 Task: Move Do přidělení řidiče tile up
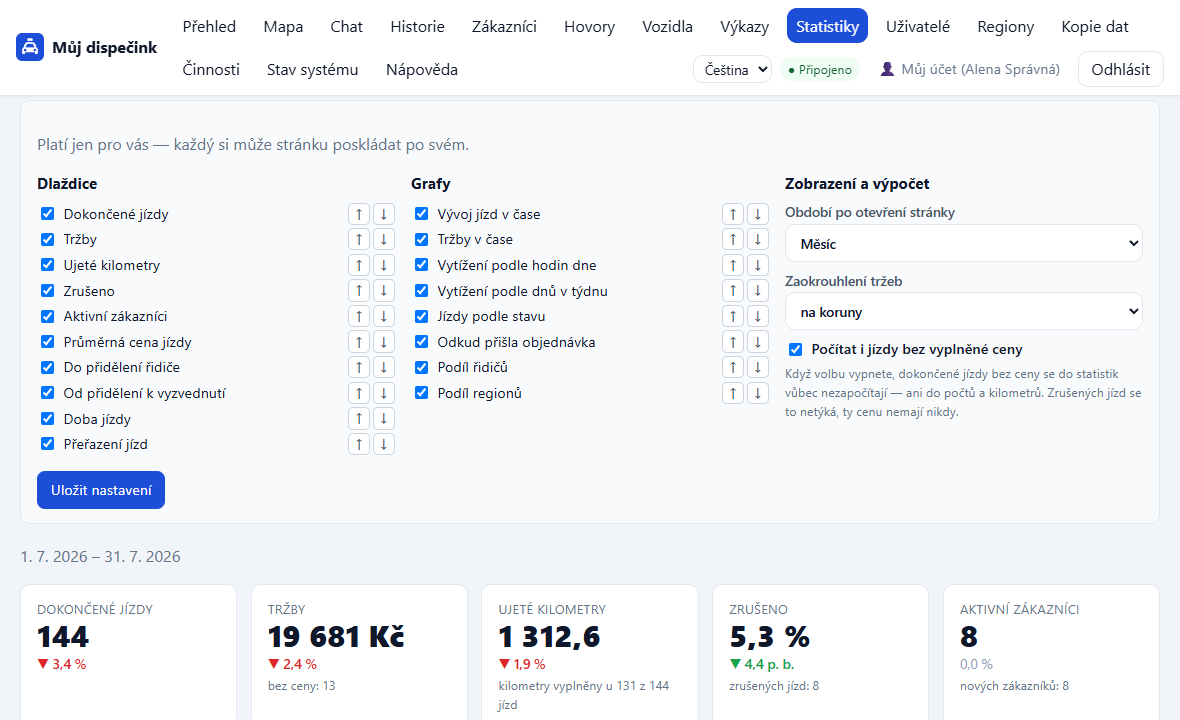[359, 368]
